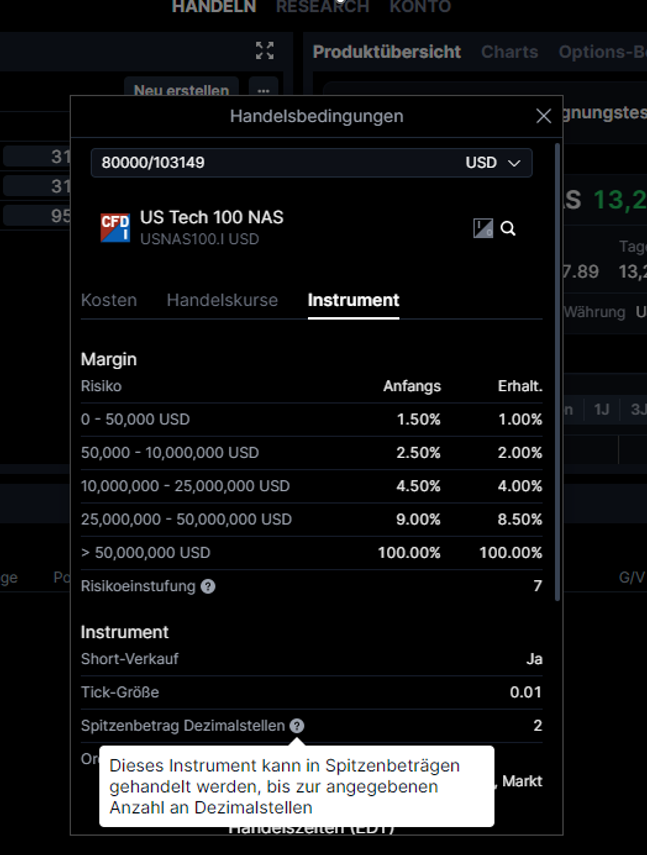Select the Produktübersicht tab
The image size is (647, 855).
[x=387, y=52]
